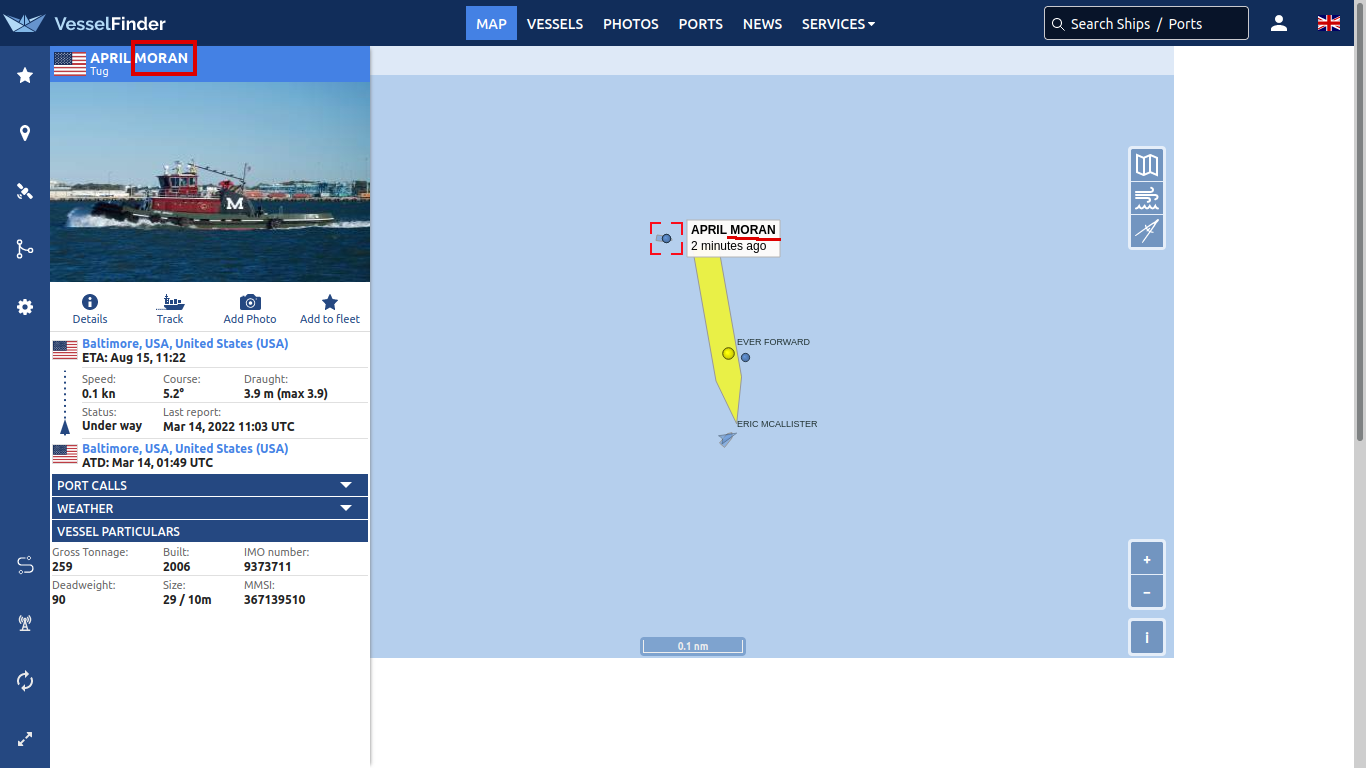Add vessel to fleet star

coord(330,309)
